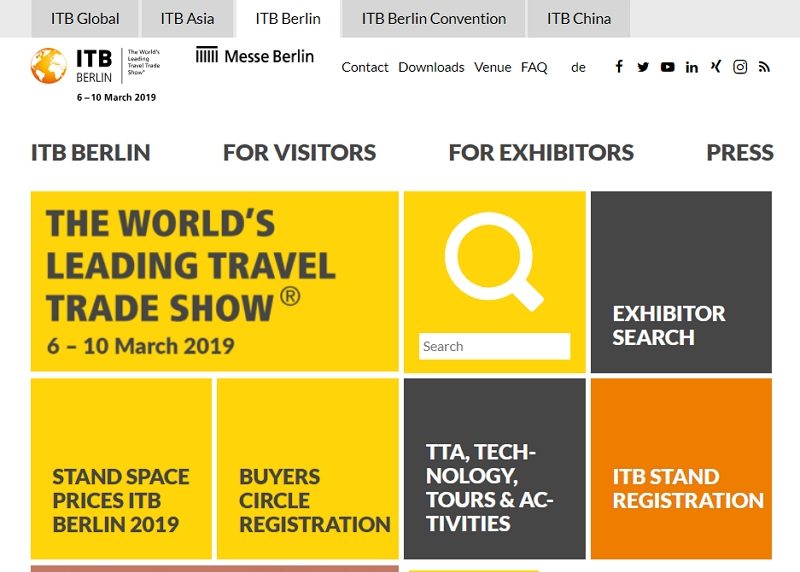Switch to the ITB Global tab
The width and height of the screenshot is (800, 572).
tap(85, 19)
